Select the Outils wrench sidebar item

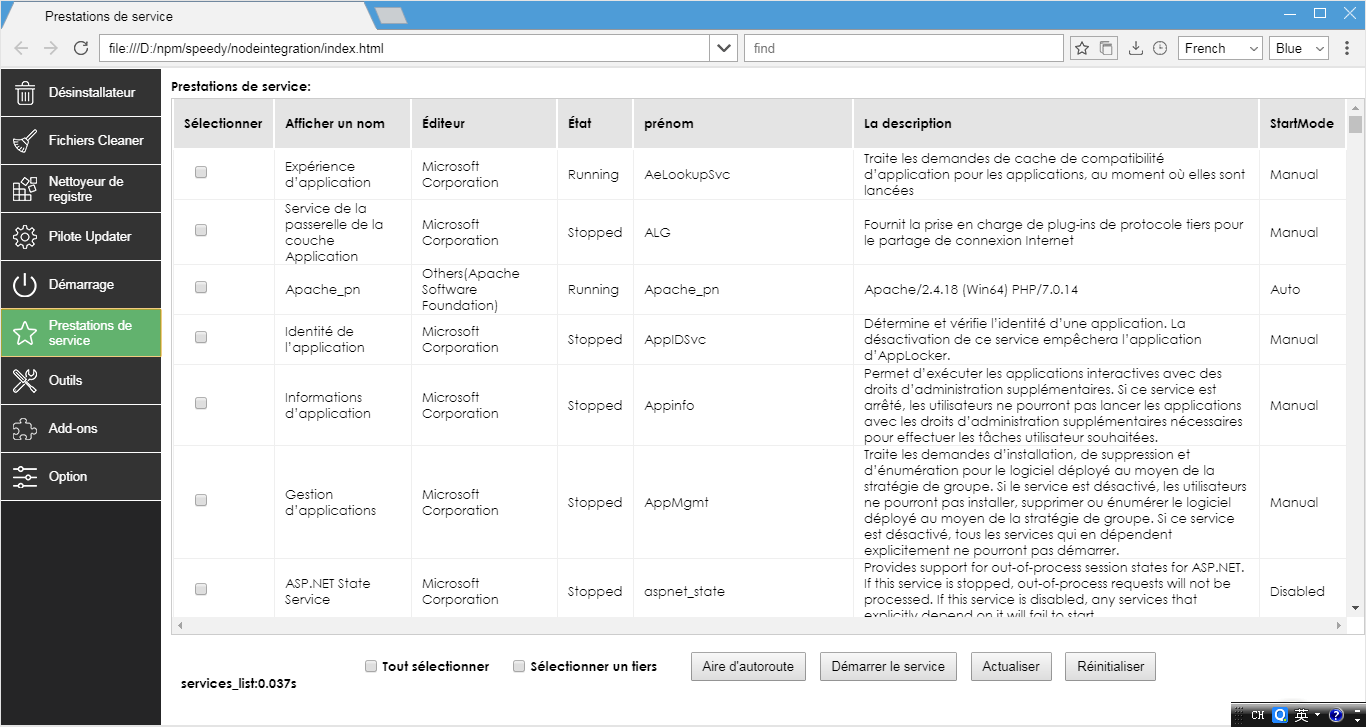80,380
